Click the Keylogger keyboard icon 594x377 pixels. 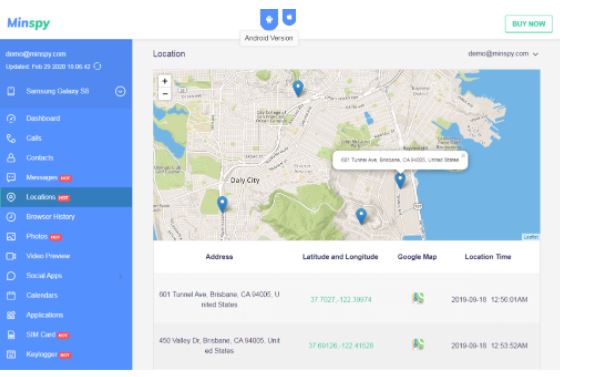click(x=11, y=354)
